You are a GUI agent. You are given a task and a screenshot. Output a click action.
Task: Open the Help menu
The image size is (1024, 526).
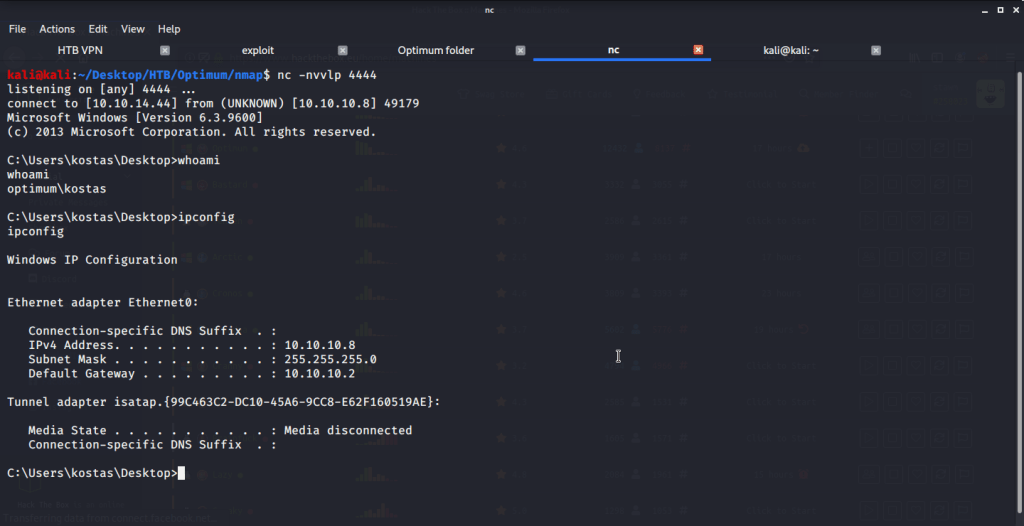click(169, 29)
